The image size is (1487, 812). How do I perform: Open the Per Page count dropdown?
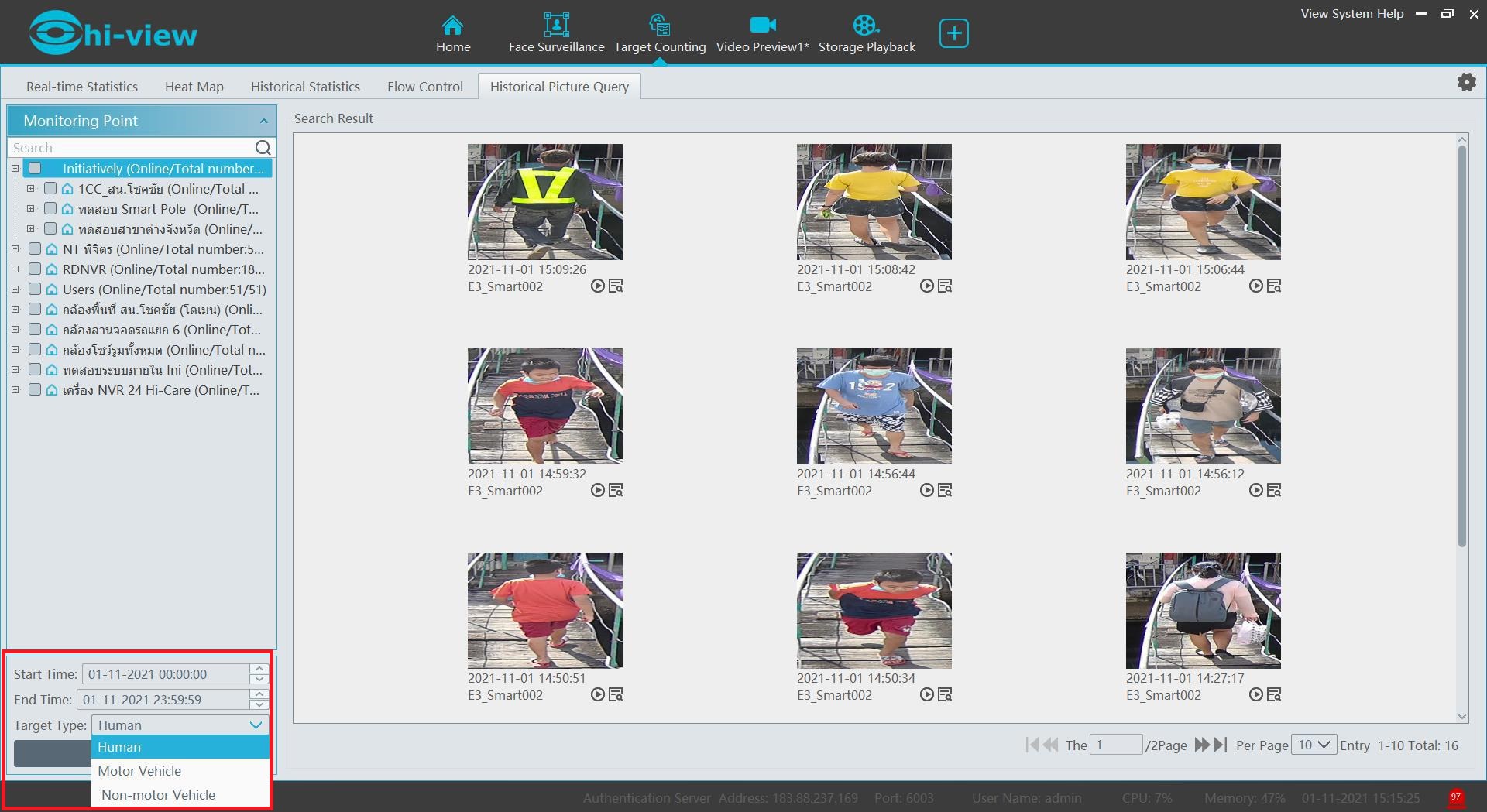(1314, 745)
